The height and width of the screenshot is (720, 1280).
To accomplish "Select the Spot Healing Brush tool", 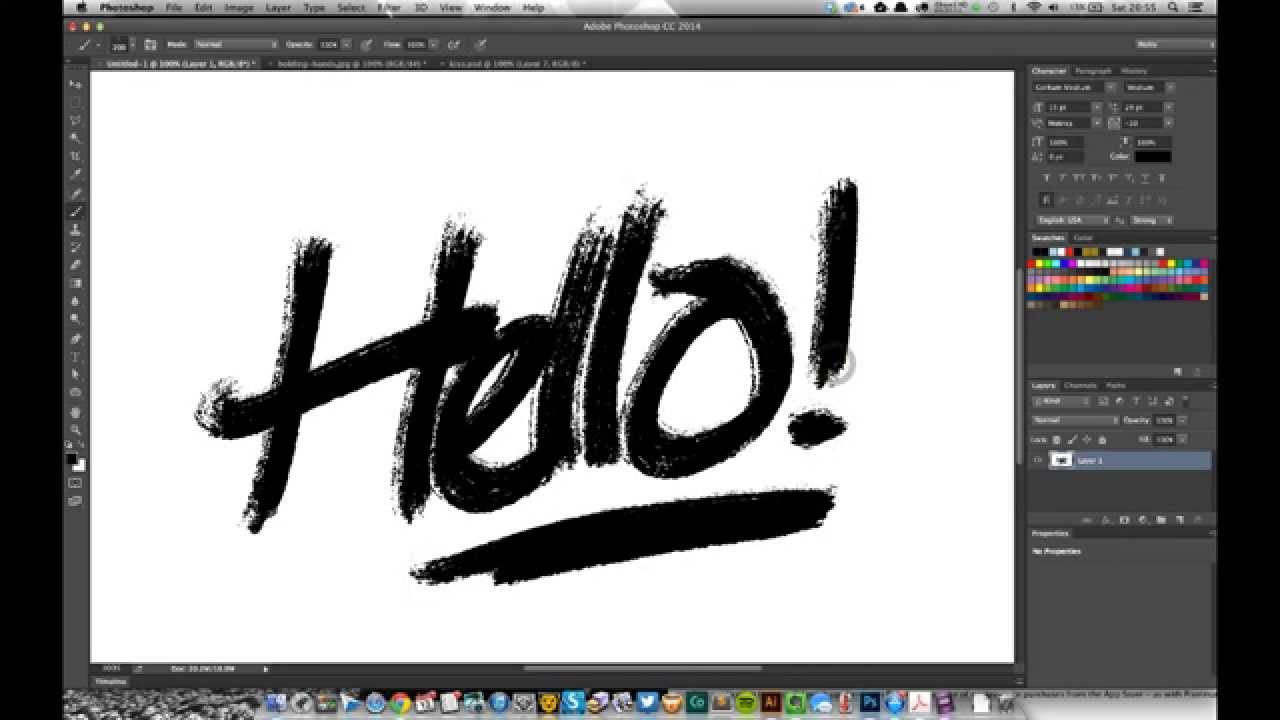I will (x=75, y=193).
